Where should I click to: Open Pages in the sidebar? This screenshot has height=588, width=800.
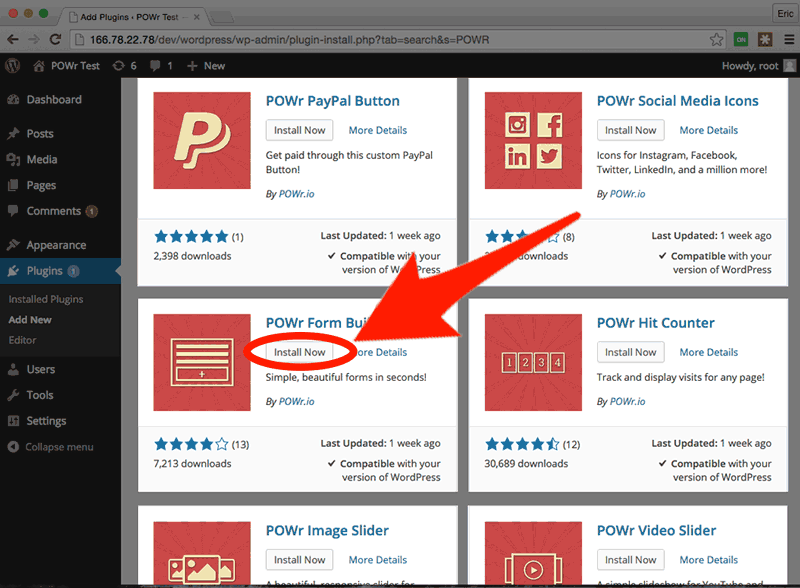click(x=41, y=185)
